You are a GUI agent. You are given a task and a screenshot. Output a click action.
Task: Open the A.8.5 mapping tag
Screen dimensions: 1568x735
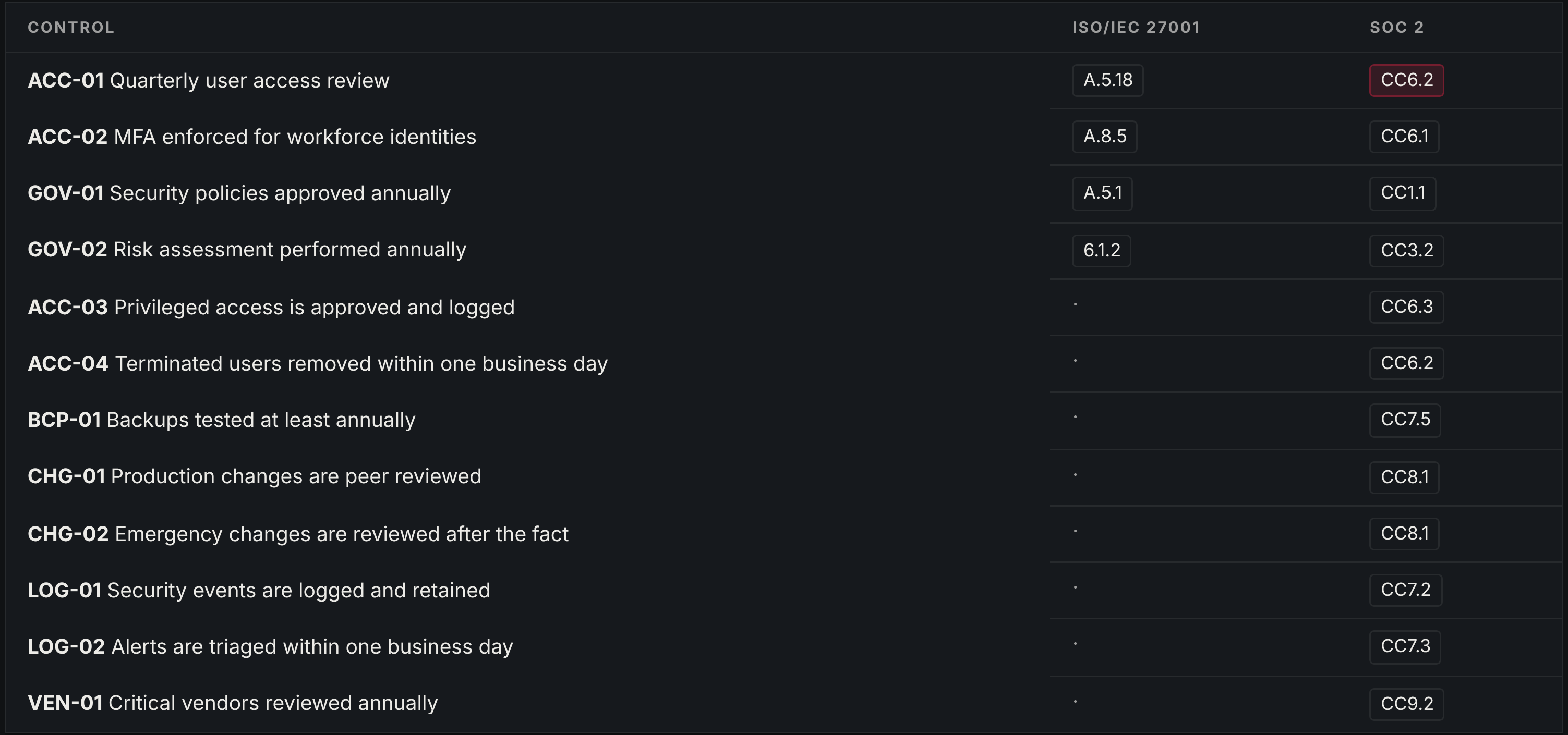click(1104, 136)
